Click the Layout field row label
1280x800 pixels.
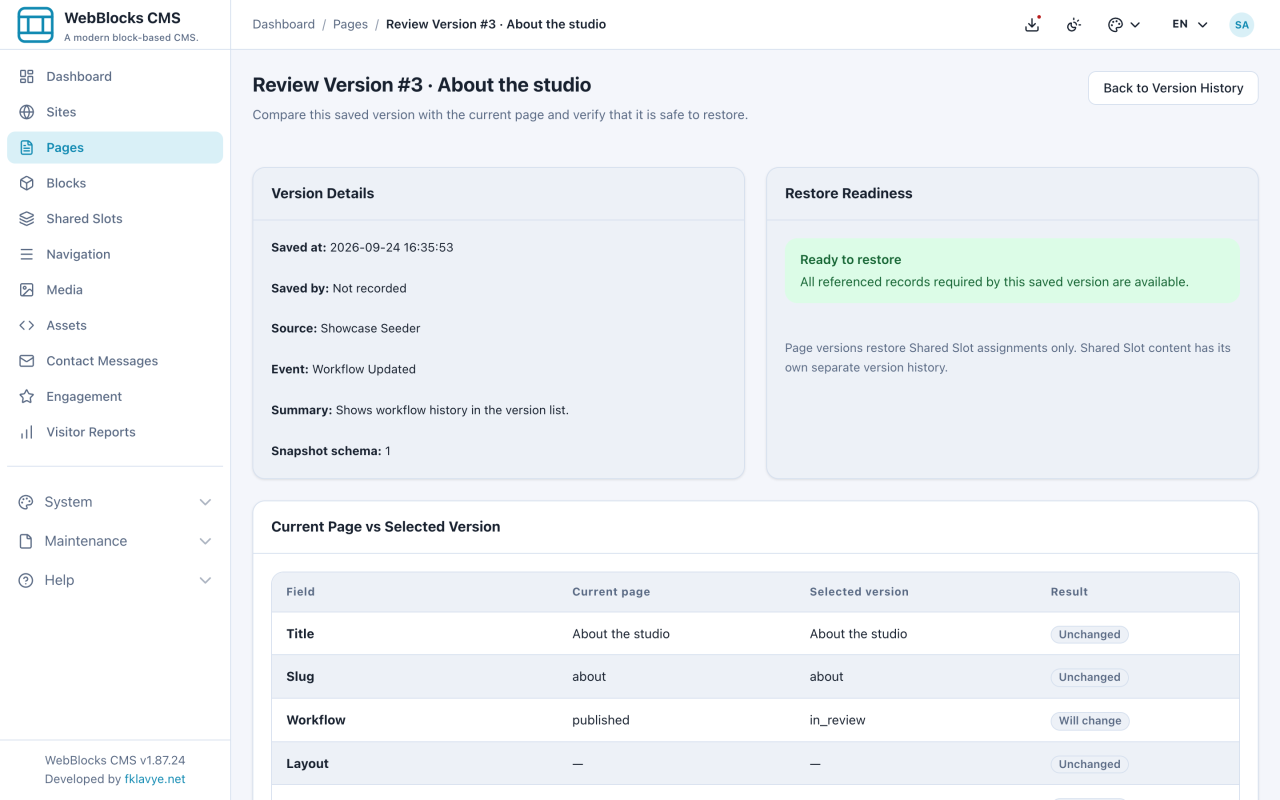307,764
